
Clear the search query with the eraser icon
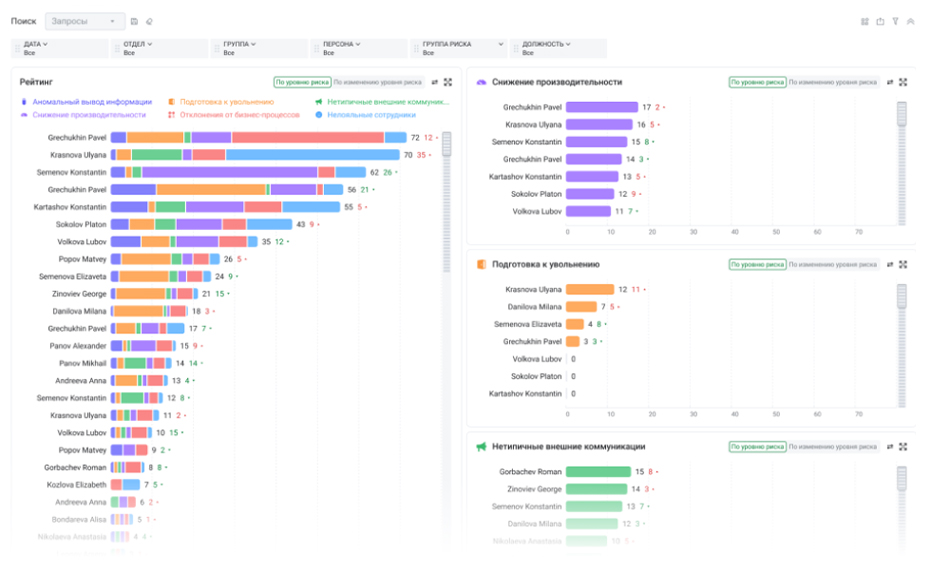click(149, 21)
